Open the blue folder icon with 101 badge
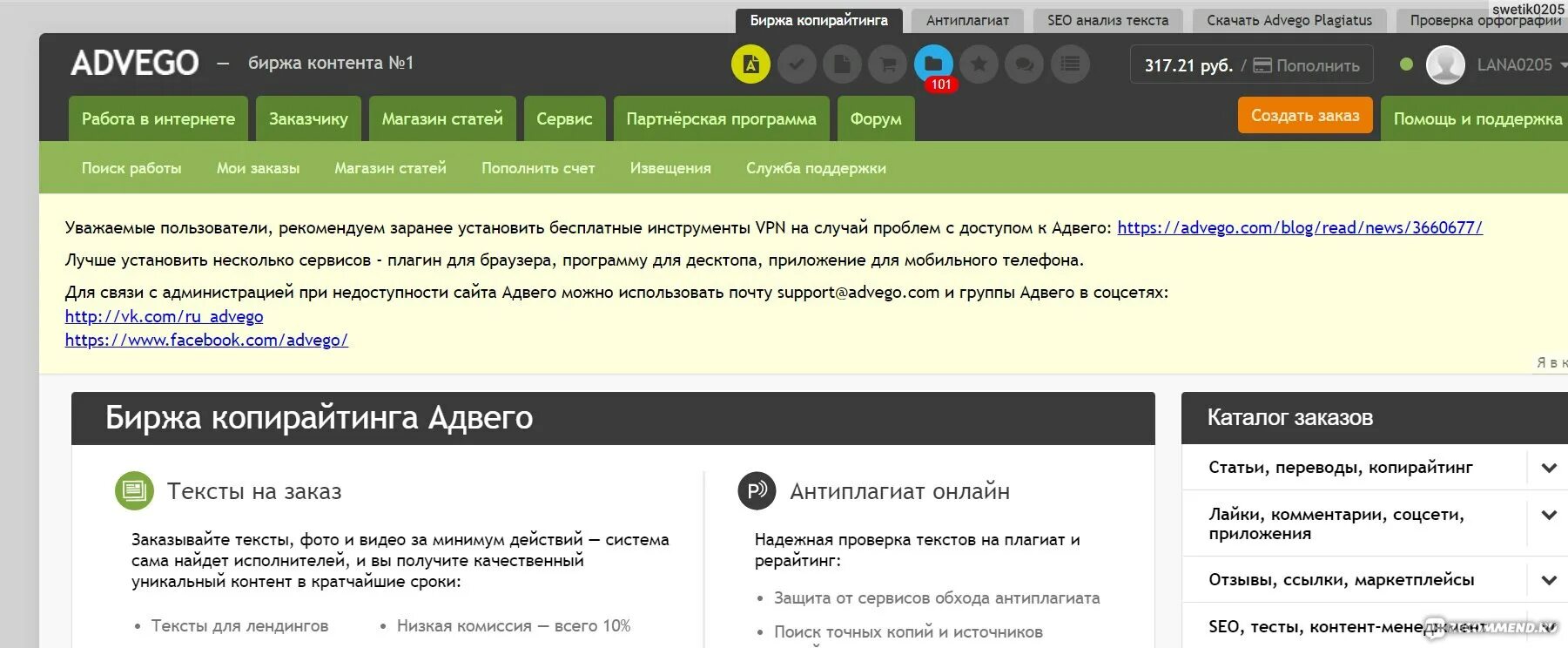The image size is (1568, 648). [x=933, y=64]
